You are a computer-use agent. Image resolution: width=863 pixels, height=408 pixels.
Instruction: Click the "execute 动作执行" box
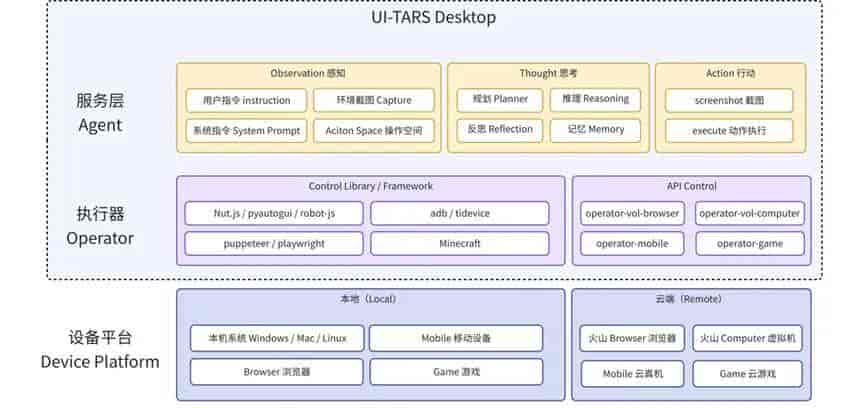pyautogui.click(x=729, y=131)
